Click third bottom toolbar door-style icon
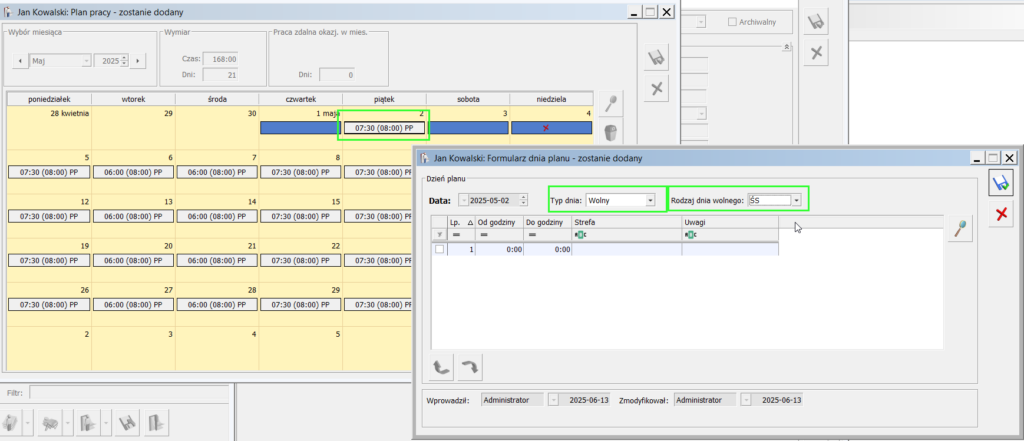1024x441 pixels. tap(88, 423)
